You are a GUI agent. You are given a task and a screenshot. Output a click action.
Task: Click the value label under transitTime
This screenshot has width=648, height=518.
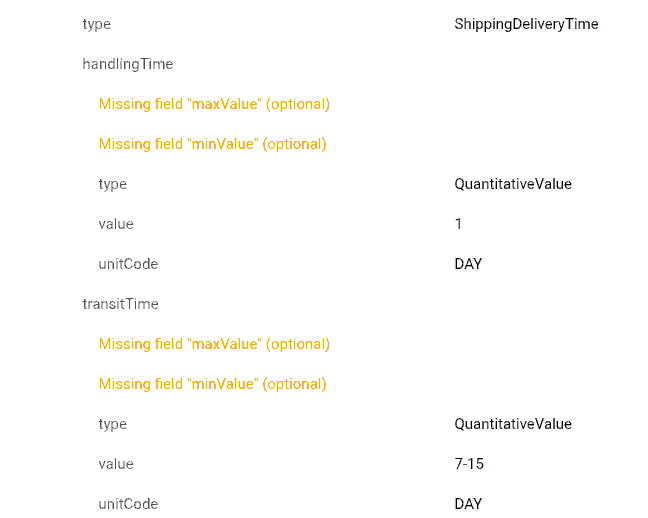coord(116,464)
